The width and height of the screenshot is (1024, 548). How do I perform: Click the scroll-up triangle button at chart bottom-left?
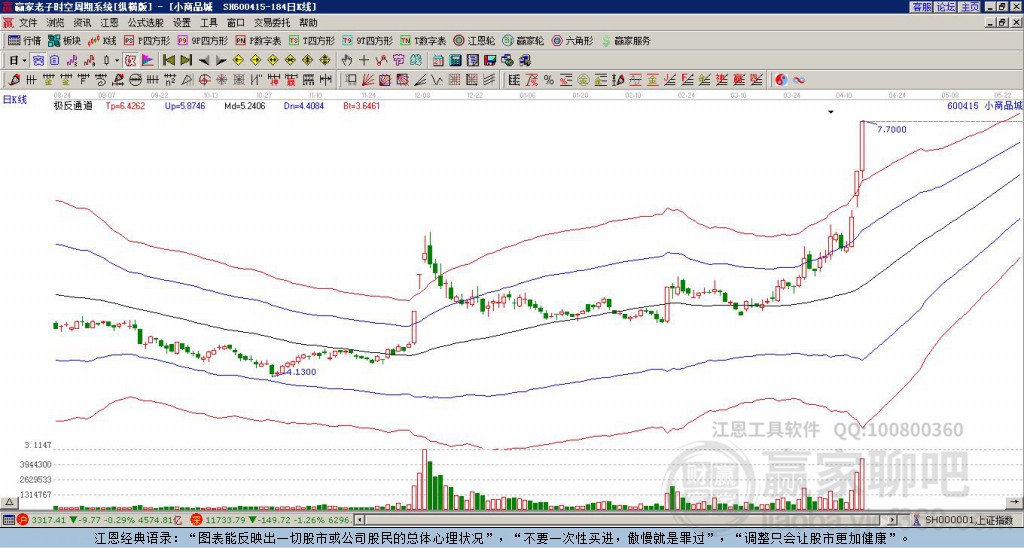point(9,502)
